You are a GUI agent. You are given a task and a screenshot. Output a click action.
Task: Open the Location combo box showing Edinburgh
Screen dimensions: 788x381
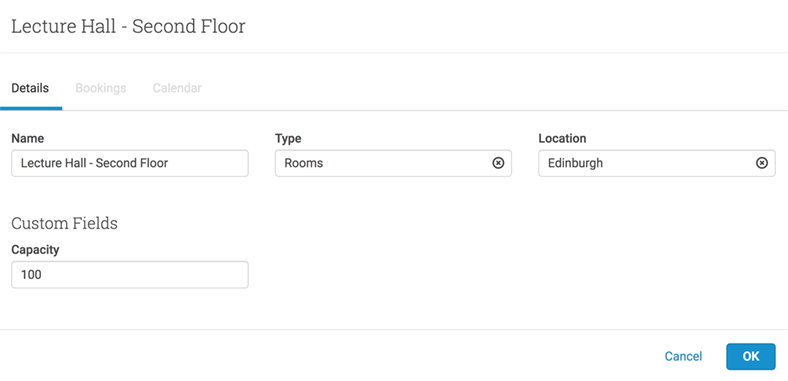click(x=656, y=163)
